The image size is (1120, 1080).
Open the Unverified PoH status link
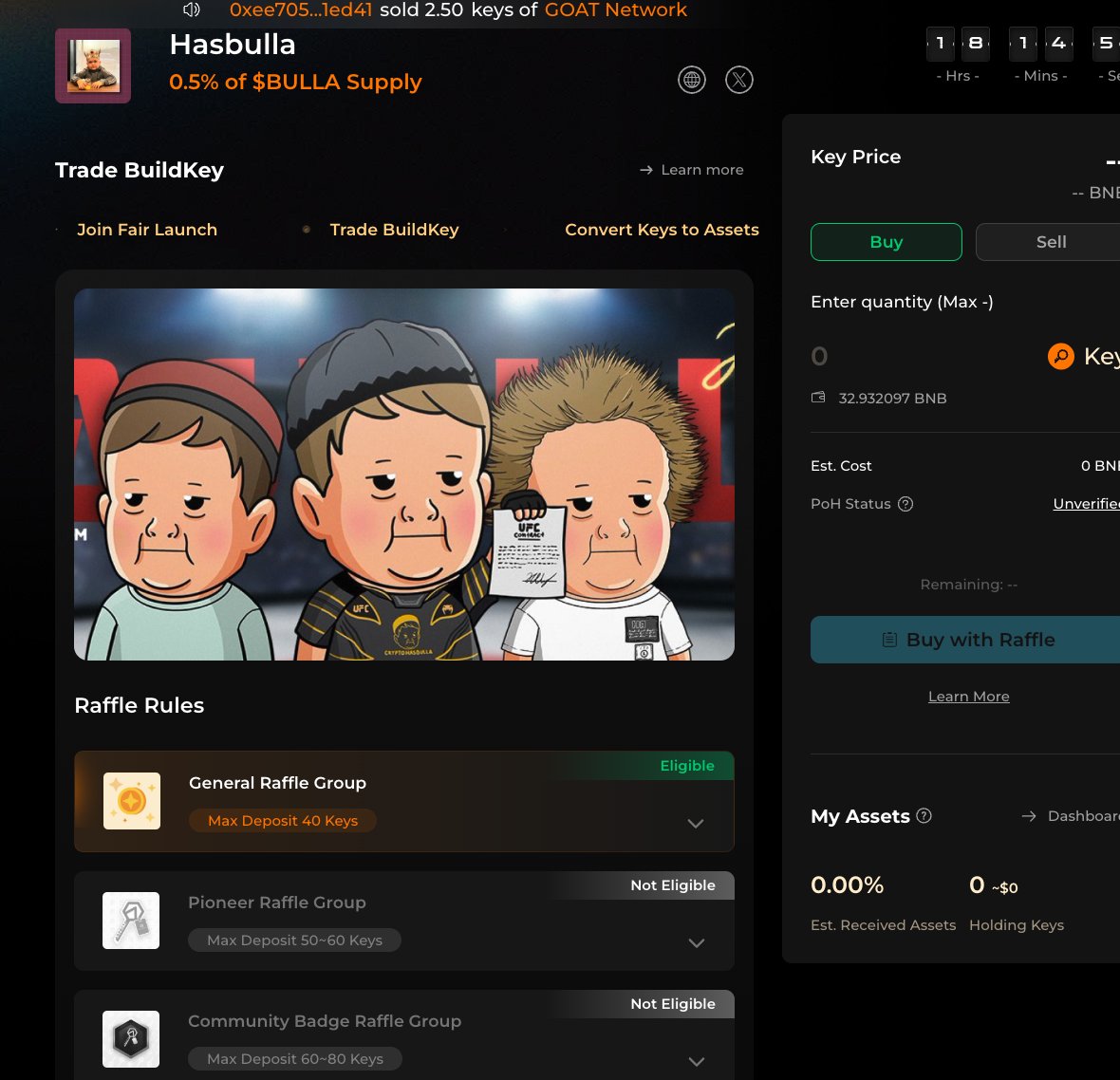[1086, 504]
